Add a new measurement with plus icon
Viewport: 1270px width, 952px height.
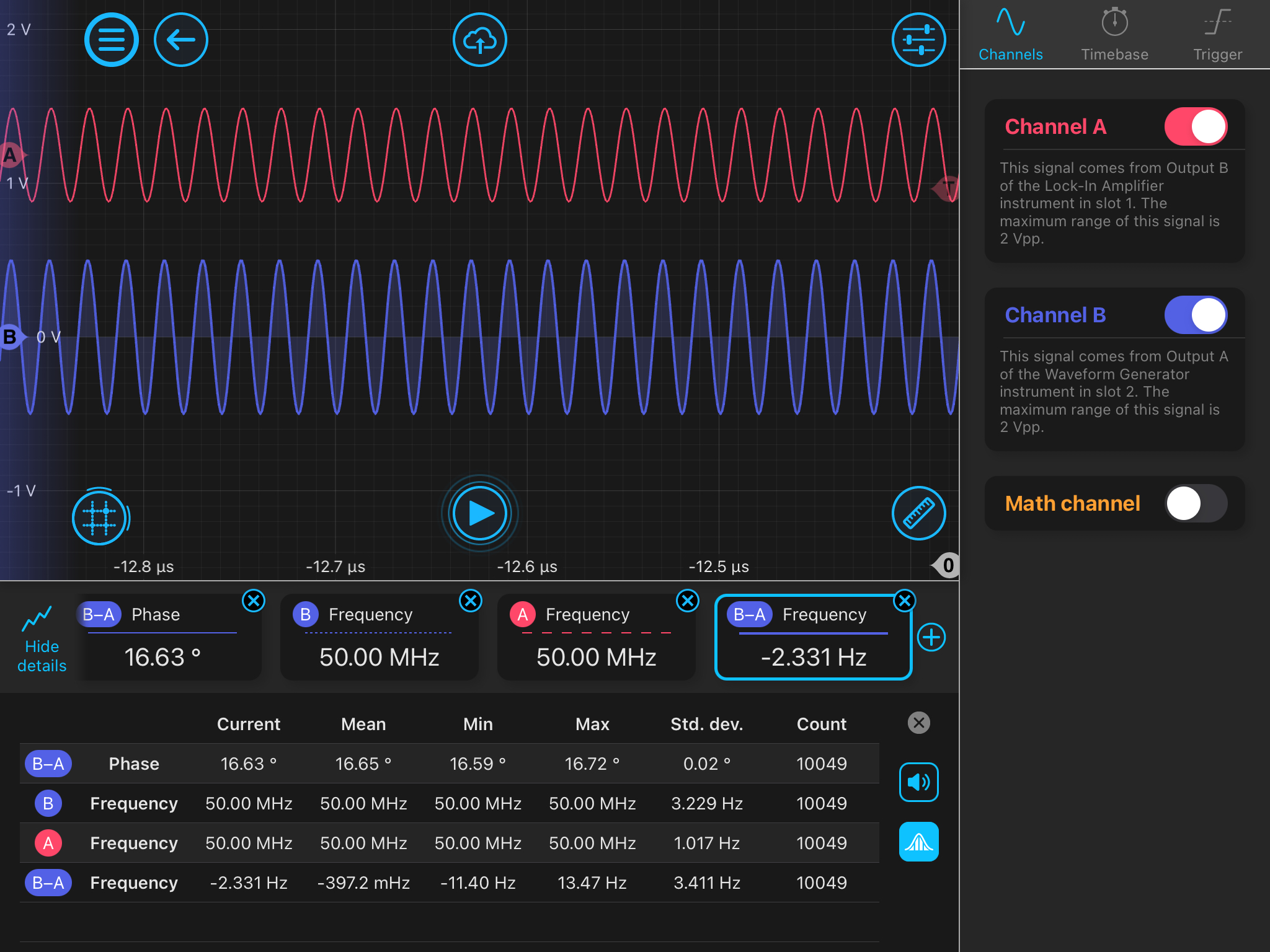coord(931,637)
